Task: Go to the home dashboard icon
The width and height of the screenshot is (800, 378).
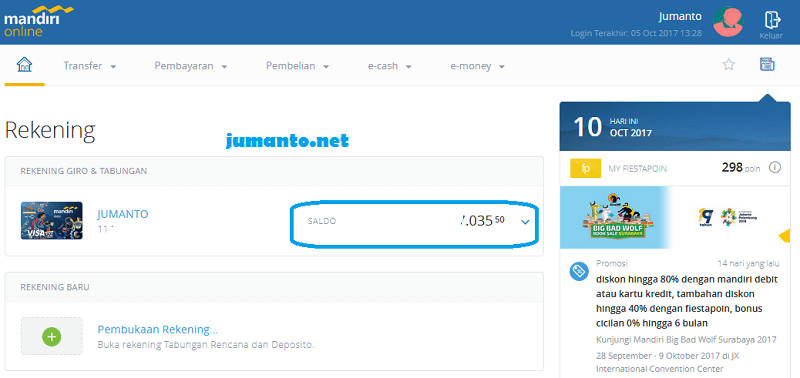Action: 24,65
